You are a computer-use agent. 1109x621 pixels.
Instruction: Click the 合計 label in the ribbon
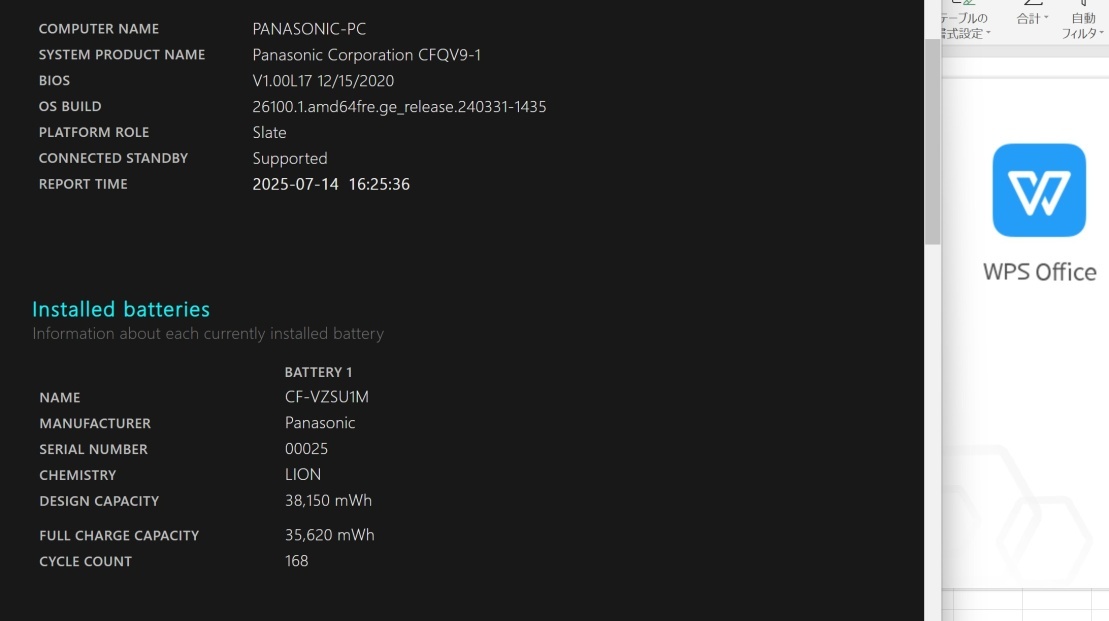click(x=1028, y=18)
